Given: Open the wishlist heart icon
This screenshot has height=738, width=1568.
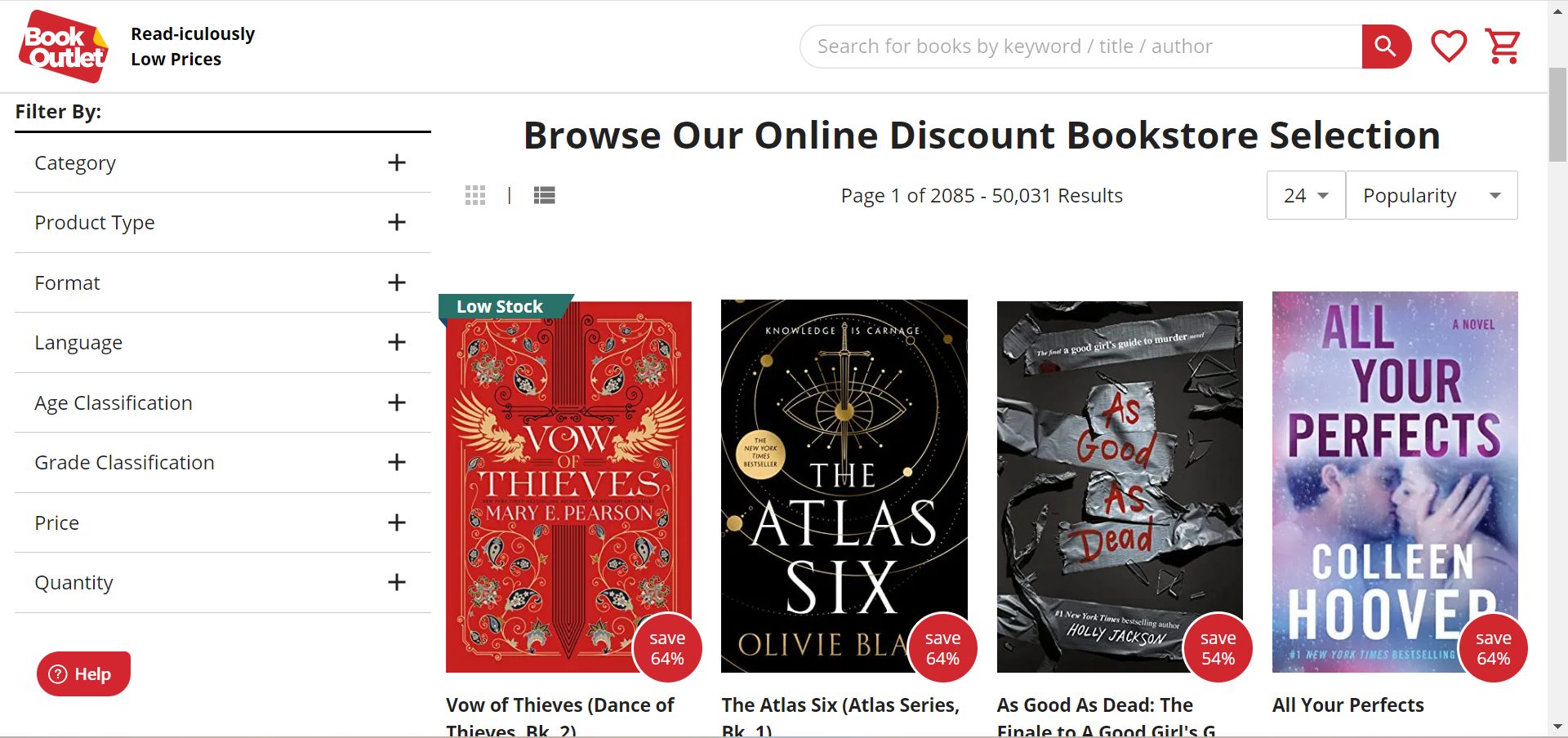Looking at the screenshot, I should click(x=1449, y=47).
